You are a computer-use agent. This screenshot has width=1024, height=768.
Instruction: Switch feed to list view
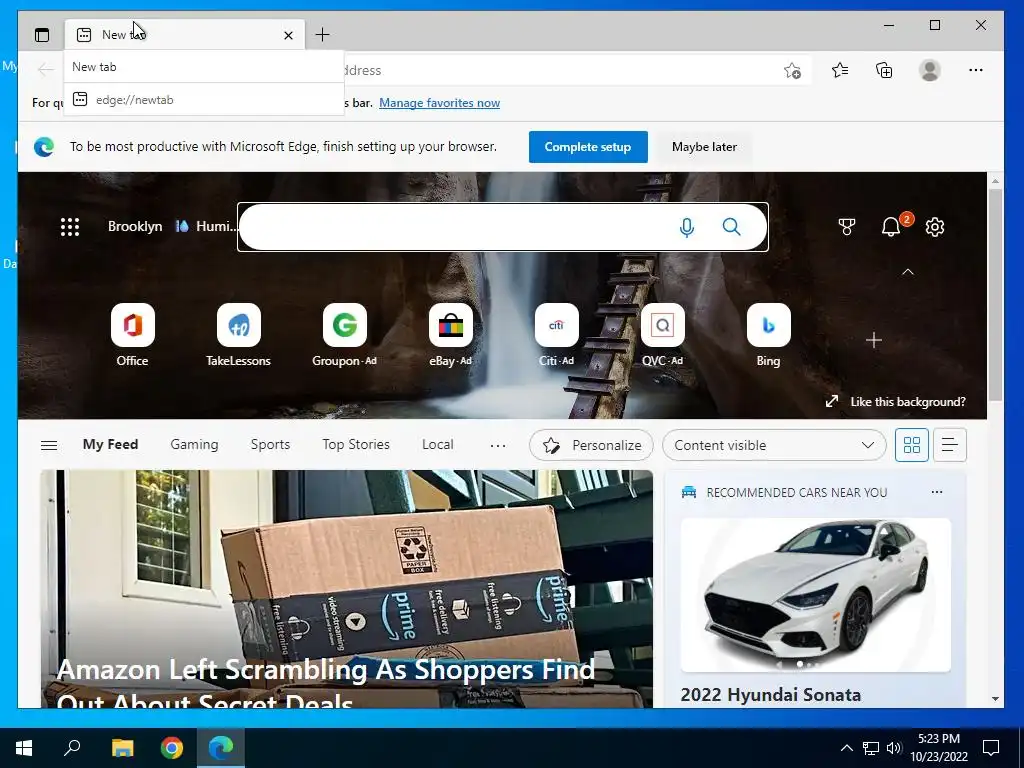pyautogui.click(x=950, y=445)
